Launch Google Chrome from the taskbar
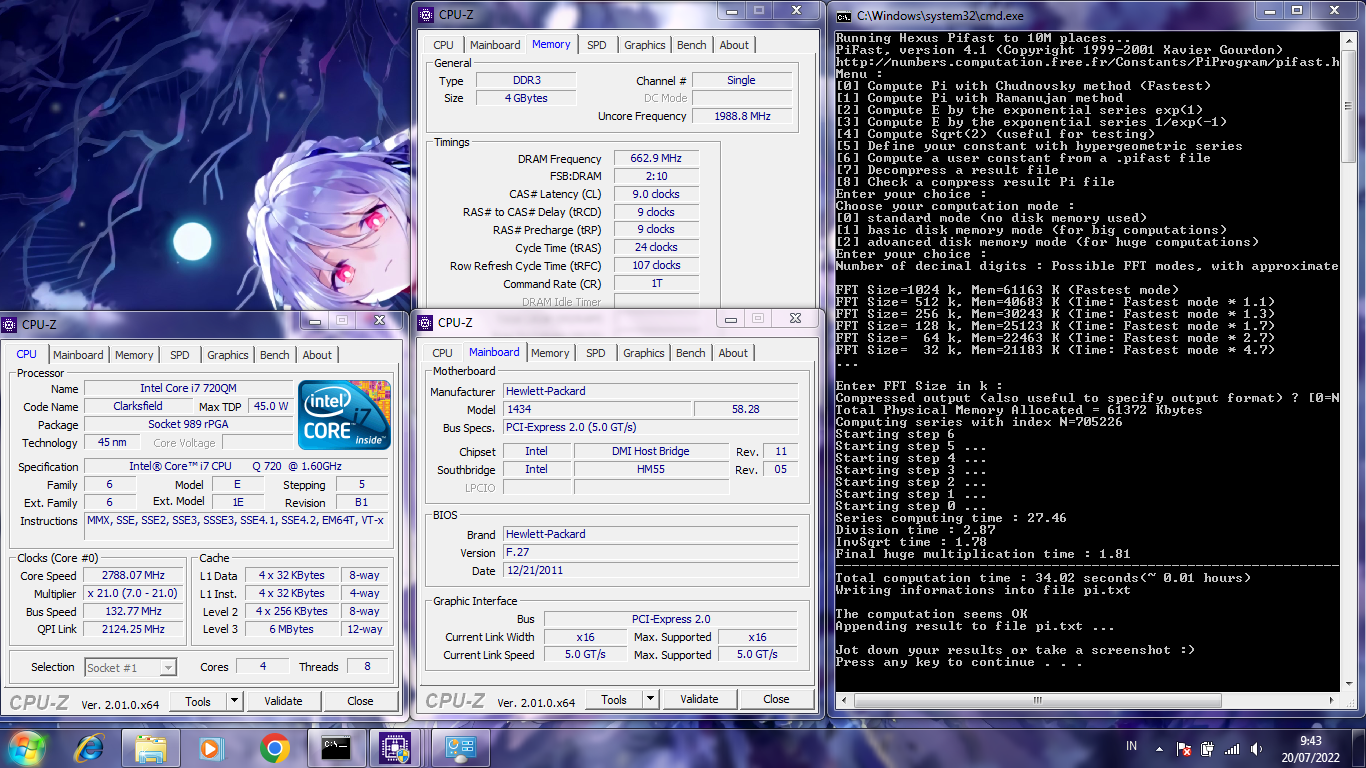The image size is (1366, 768). (274, 747)
